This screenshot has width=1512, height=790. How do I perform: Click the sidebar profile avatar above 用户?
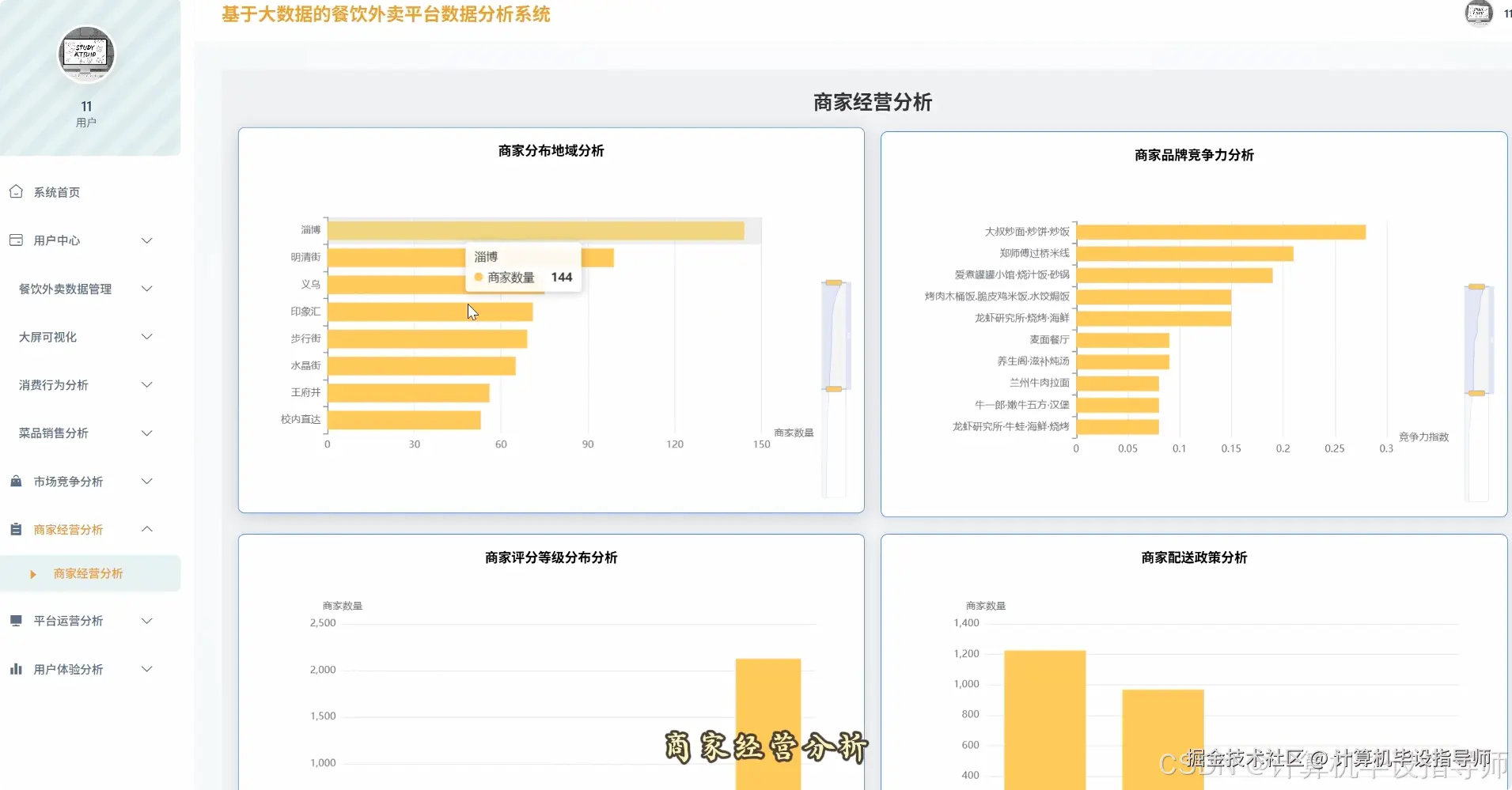86,54
